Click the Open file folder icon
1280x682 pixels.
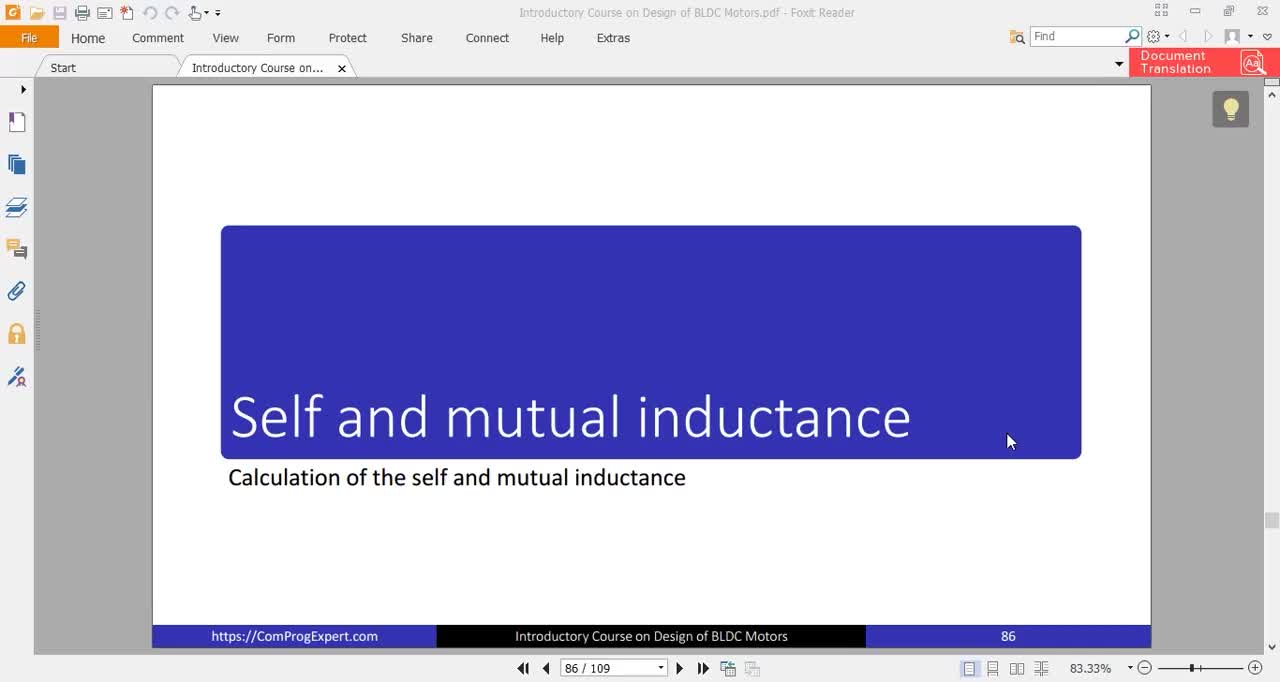[37, 13]
